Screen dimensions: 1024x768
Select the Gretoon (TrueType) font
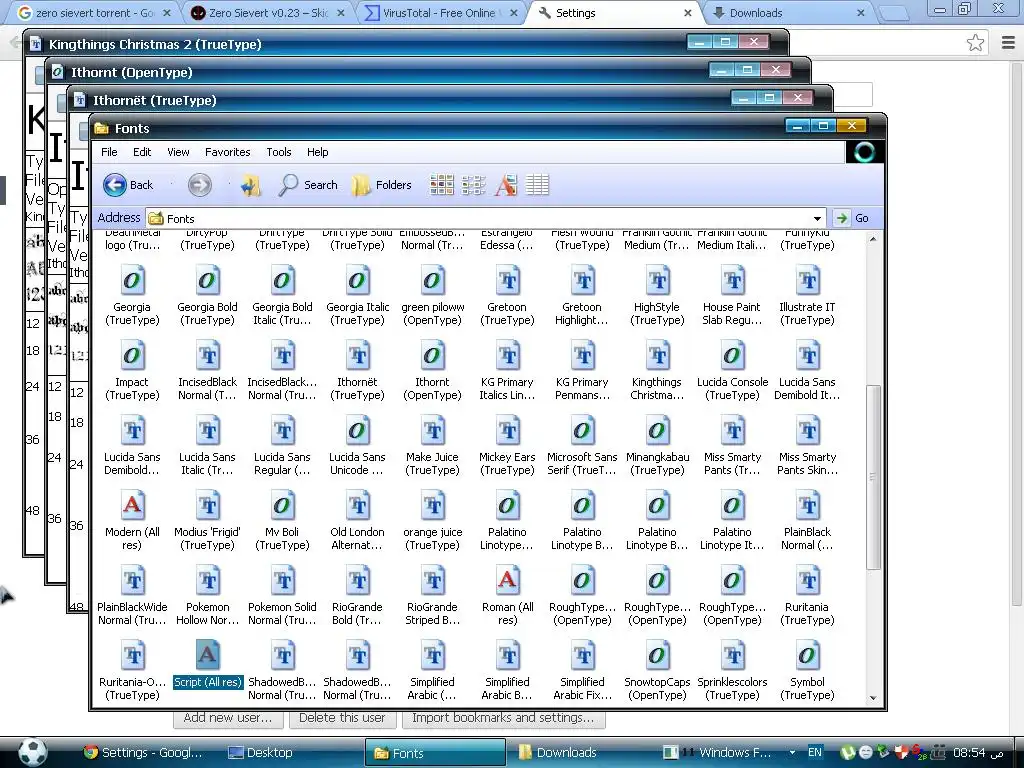tap(507, 281)
